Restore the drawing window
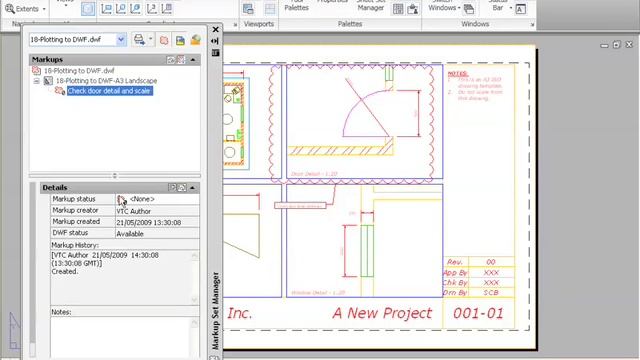Image resolution: width=640 pixels, height=360 pixels. pyautogui.click(x=616, y=44)
